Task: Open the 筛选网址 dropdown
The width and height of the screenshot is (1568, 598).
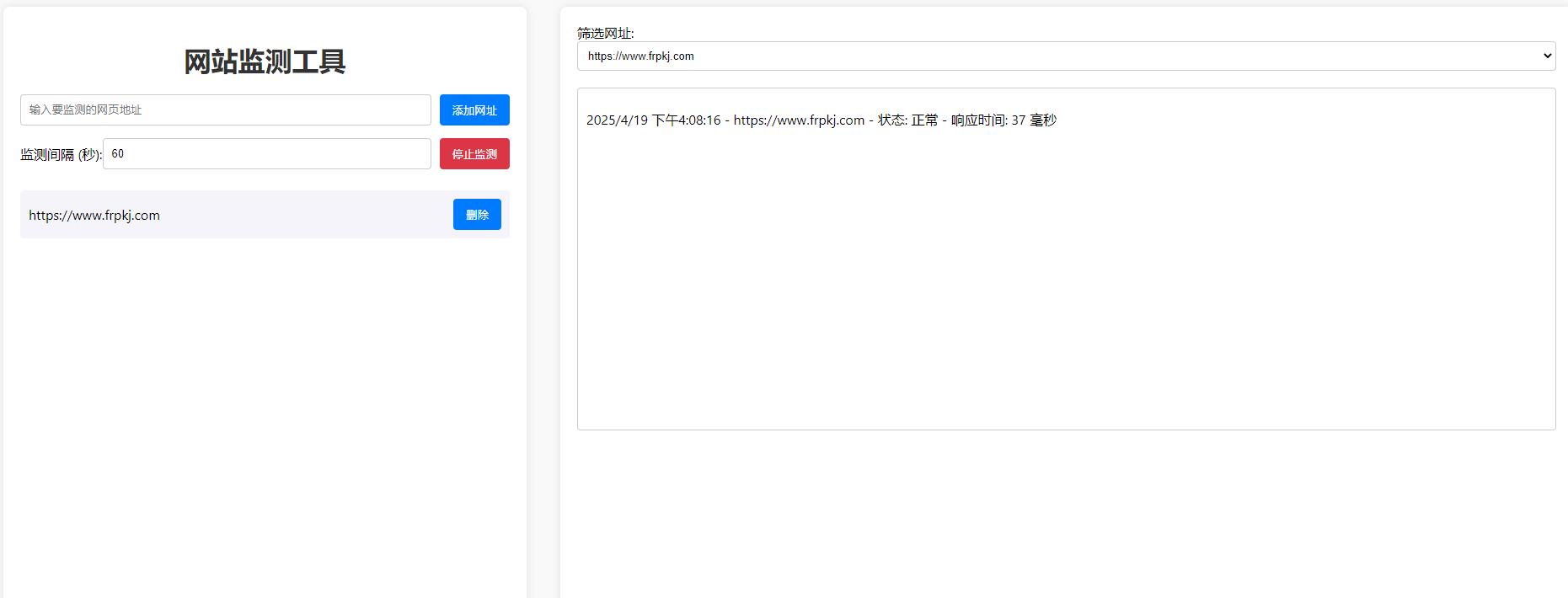Action: [1066, 56]
